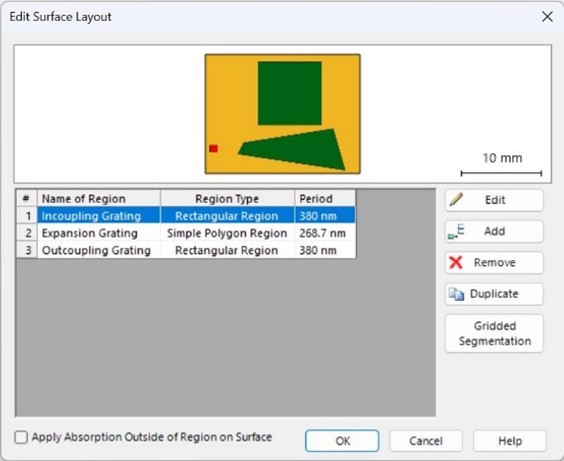This screenshot has width=564, height=461.
Task: Confirm with the OK button
Action: [342, 441]
